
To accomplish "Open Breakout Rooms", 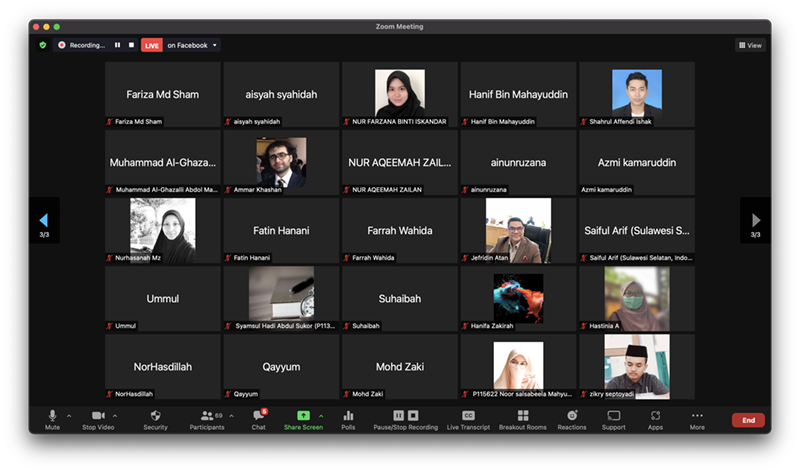I will click(x=523, y=419).
